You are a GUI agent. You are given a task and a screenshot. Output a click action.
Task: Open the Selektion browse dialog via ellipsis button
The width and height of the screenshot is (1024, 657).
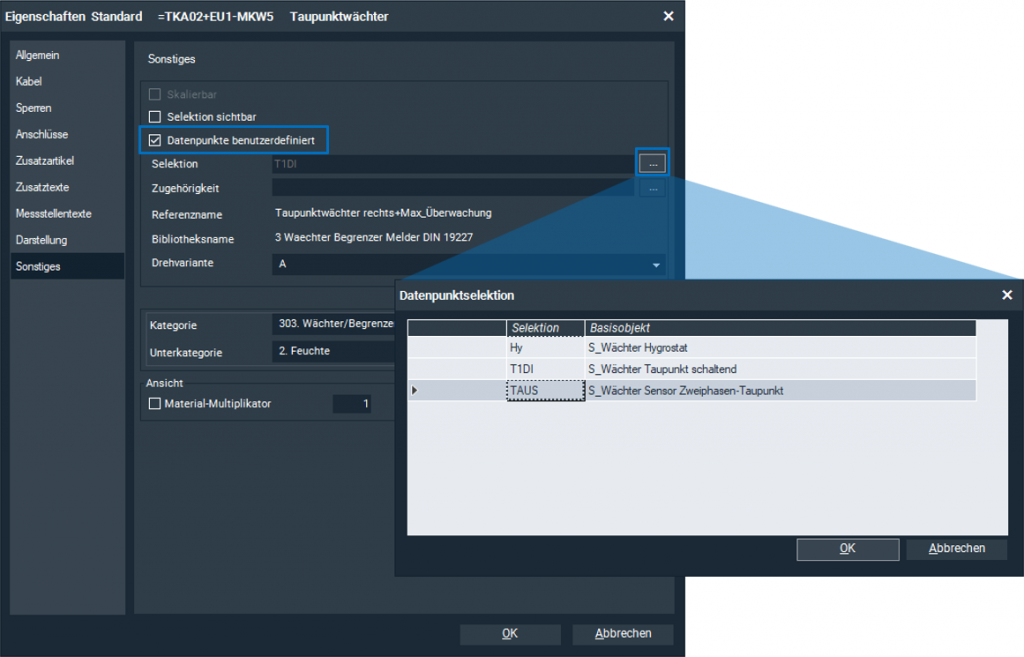[652, 162]
